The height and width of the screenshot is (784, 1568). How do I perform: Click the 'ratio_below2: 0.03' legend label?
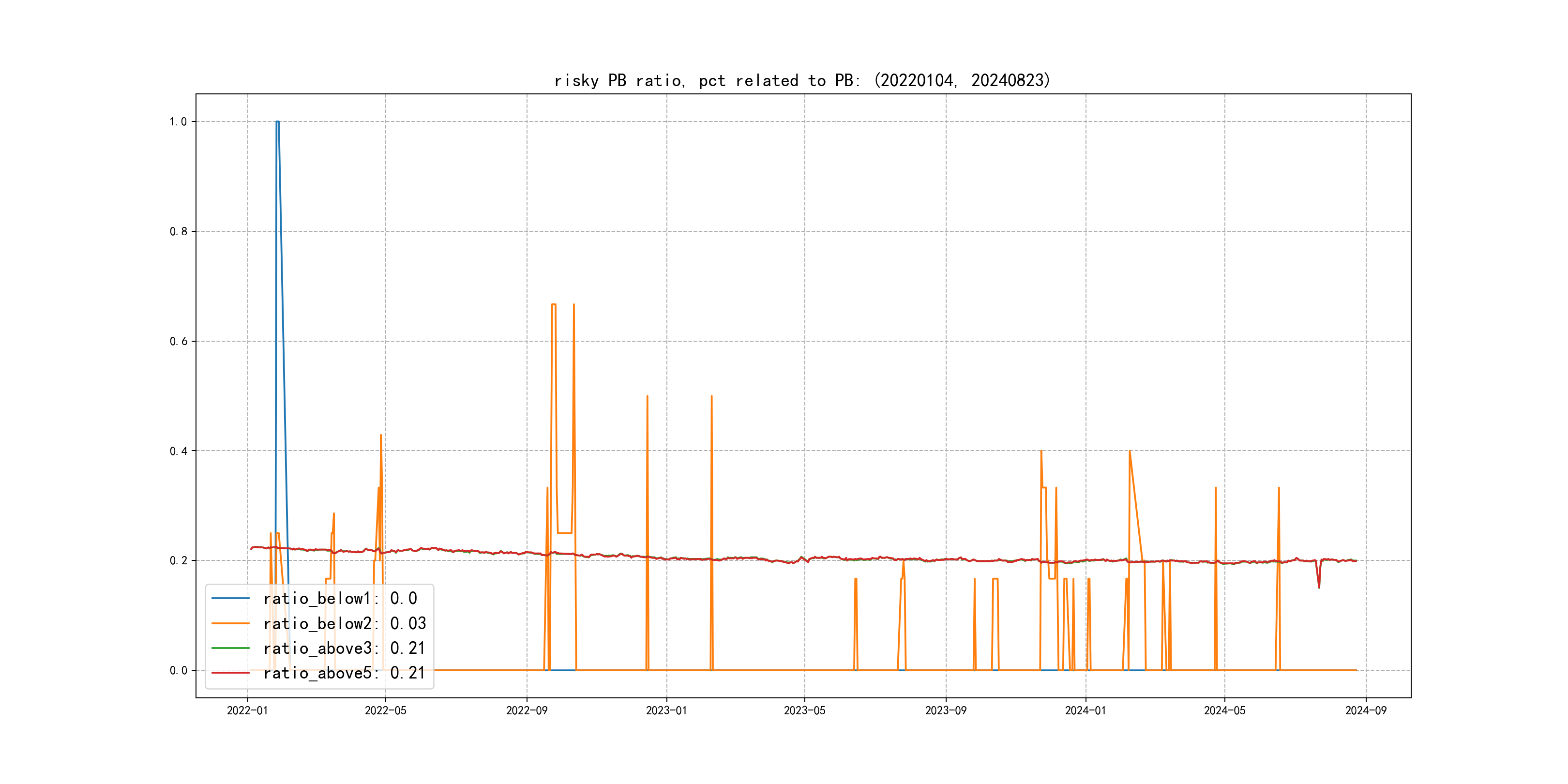(x=345, y=623)
